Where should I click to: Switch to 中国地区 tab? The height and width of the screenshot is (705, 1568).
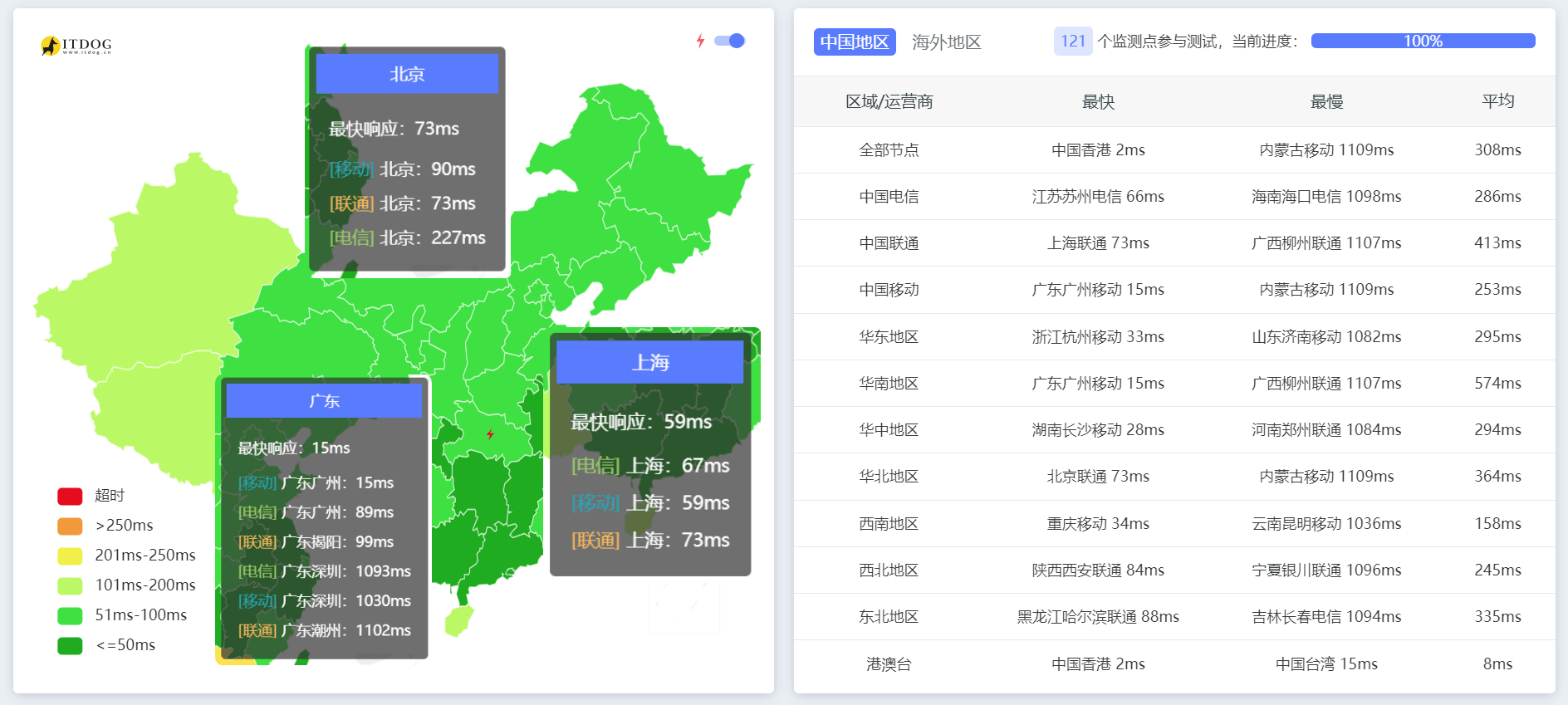coord(854,42)
